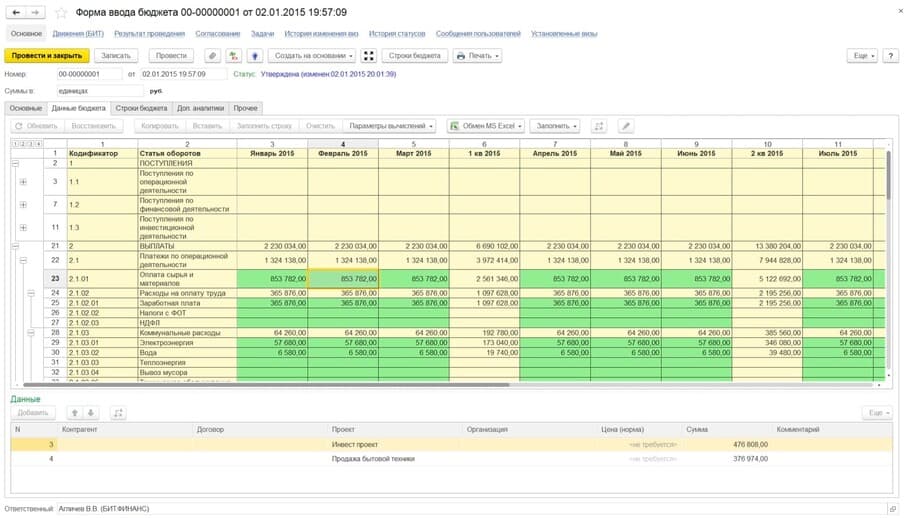
Task: Move data row down with arrow icon
Action: (90, 413)
